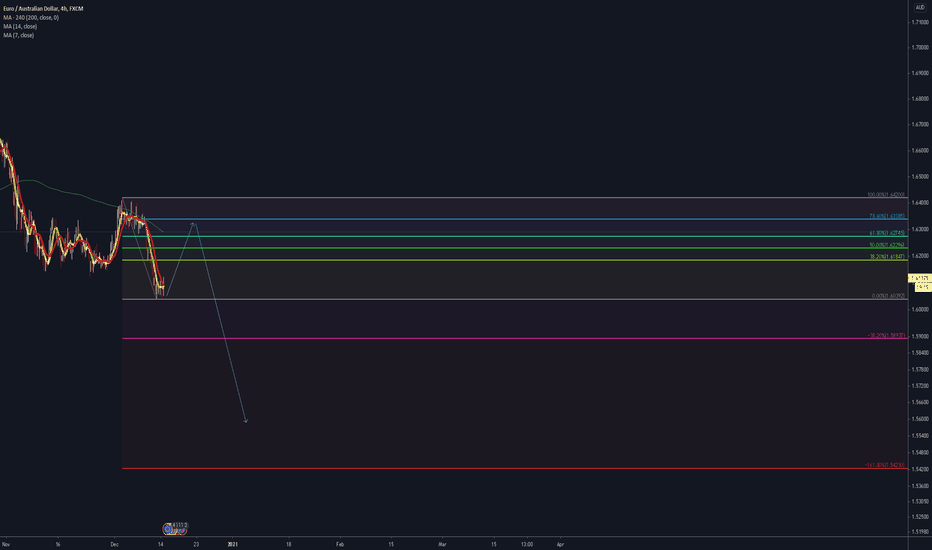Select the green 50.00% Fibonacci level line
Image resolution: width=932 pixels, height=550 pixels.
[515, 248]
